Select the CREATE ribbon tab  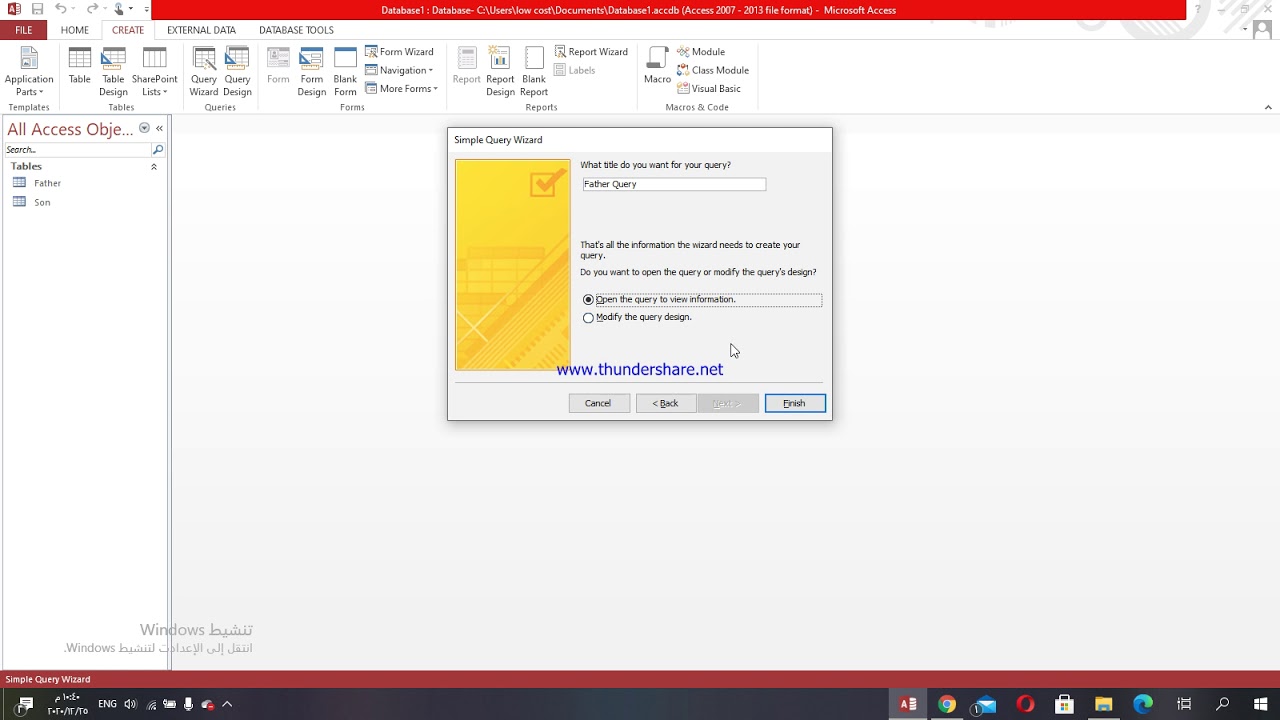tap(128, 30)
